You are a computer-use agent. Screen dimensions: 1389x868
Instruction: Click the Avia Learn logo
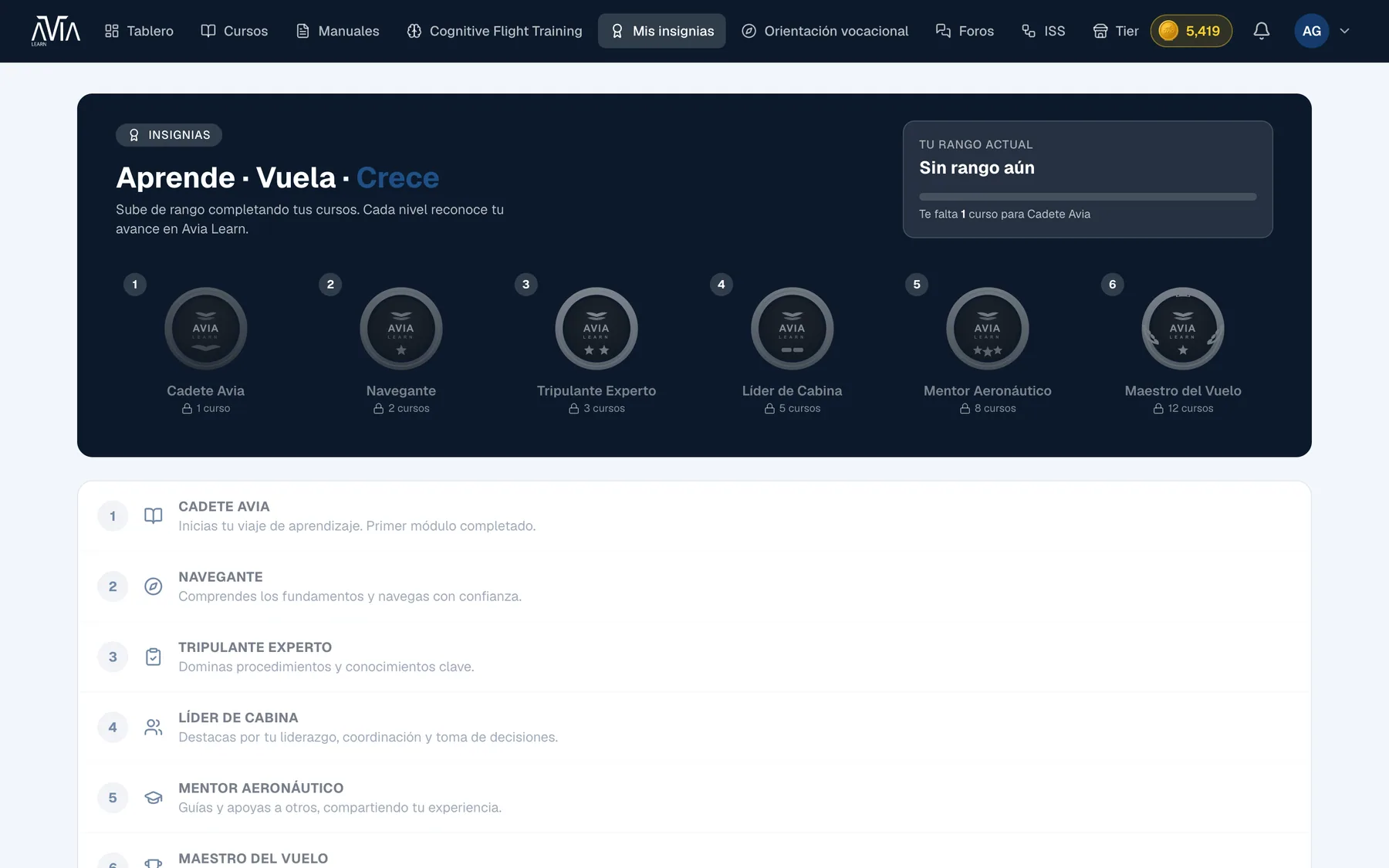[x=56, y=31]
